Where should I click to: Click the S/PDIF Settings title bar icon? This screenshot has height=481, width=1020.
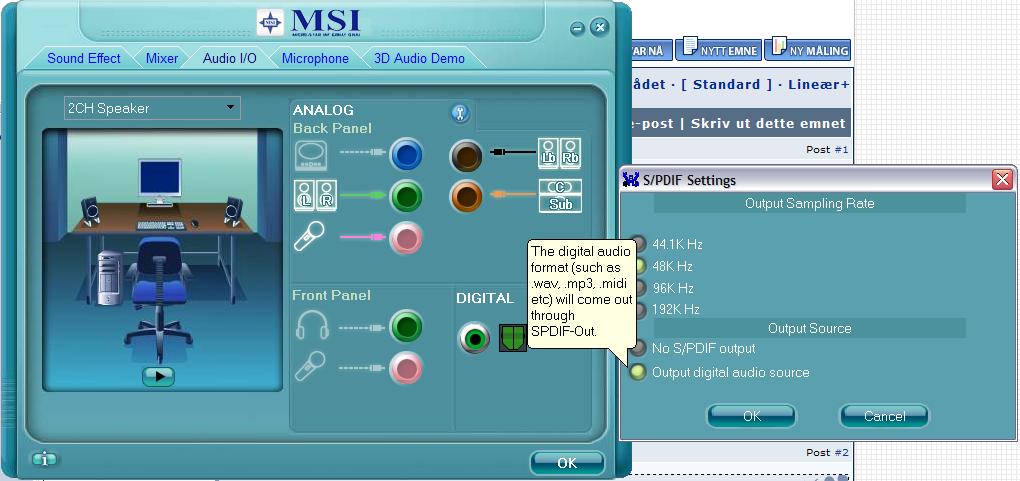(630, 180)
